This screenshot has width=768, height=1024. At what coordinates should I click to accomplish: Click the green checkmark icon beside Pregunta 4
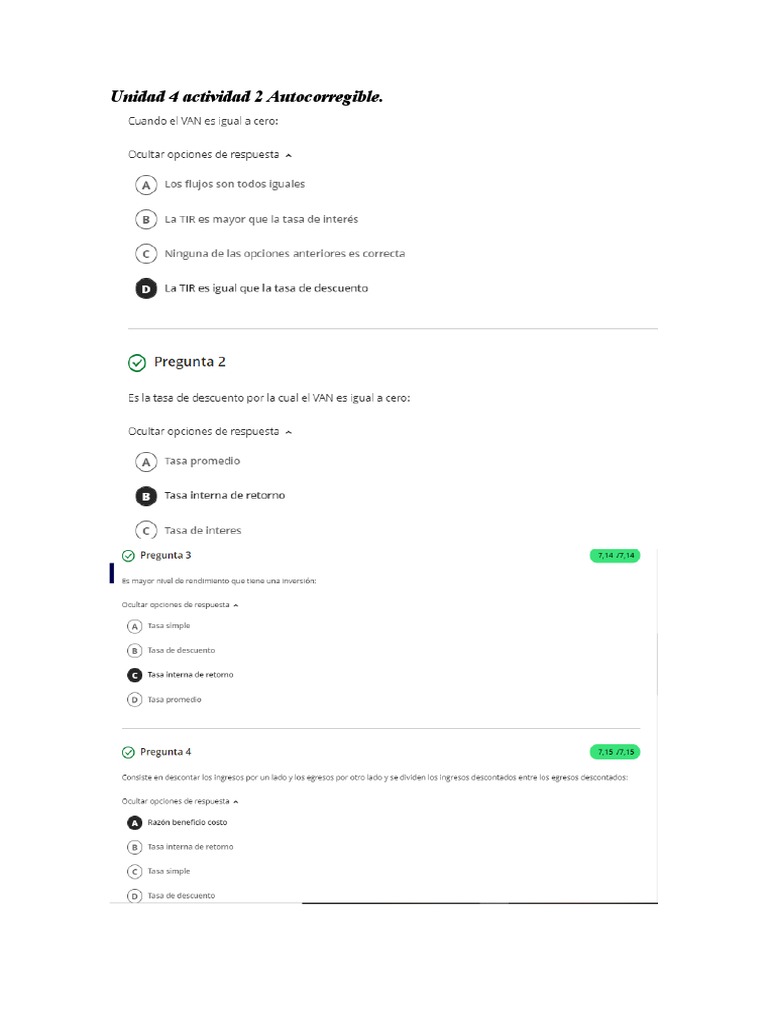127,752
